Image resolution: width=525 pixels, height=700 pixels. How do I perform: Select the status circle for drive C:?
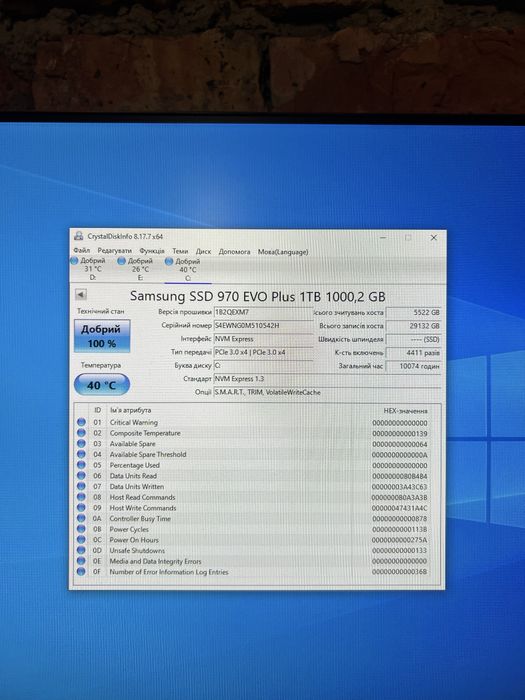(x=169, y=262)
